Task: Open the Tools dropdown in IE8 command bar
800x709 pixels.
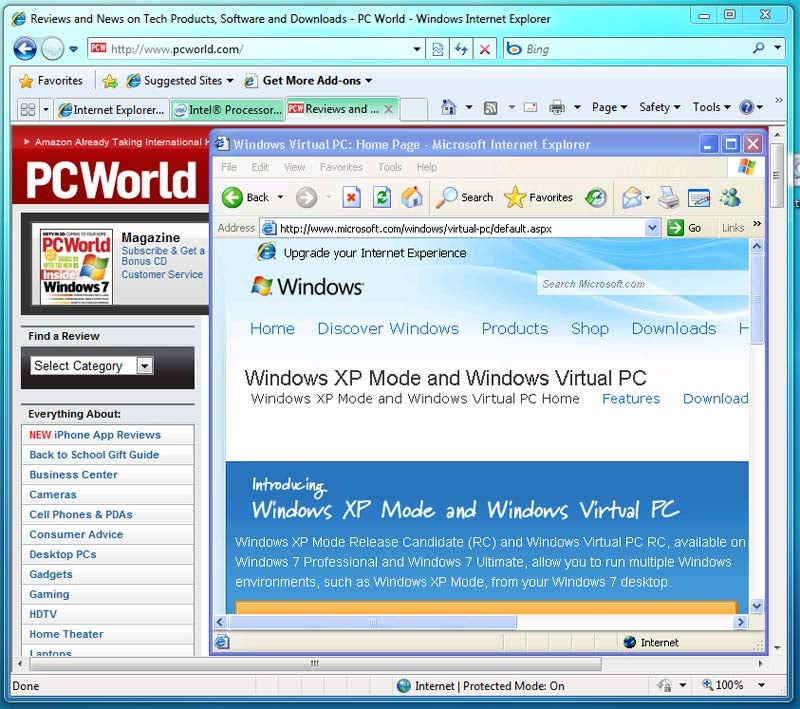Action: [711, 107]
